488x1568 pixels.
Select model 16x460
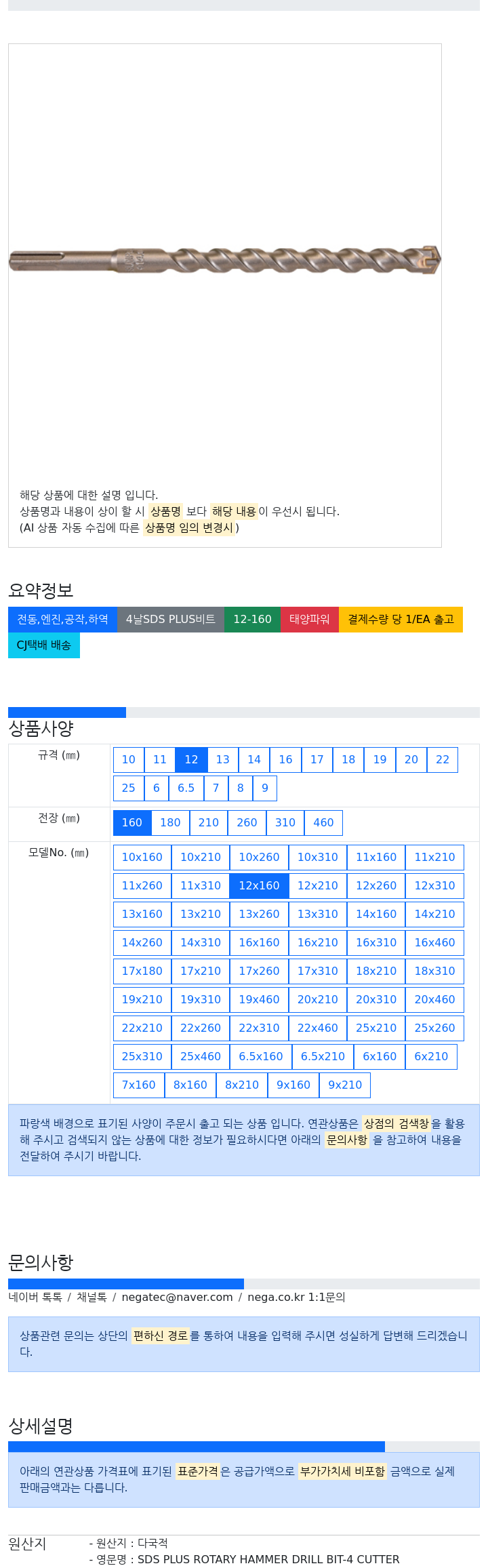click(x=434, y=942)
